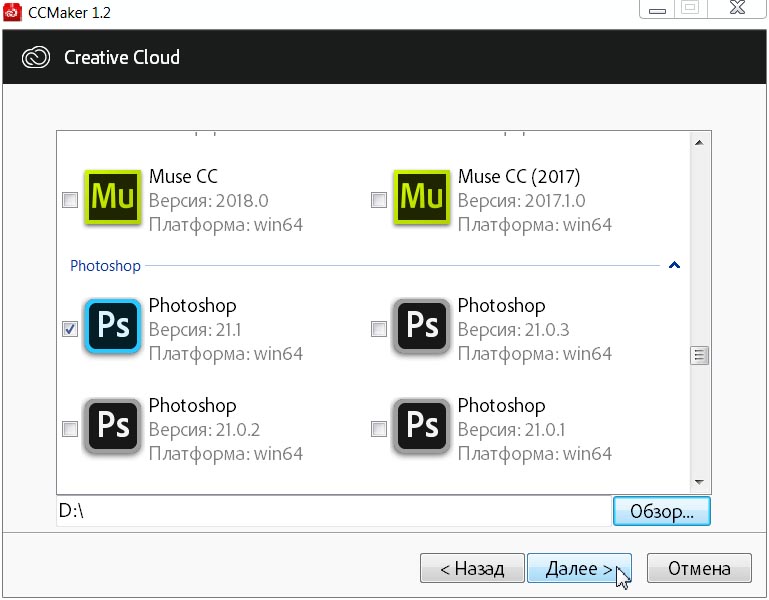Select the Muse CC (2017) checkbox

coord(379,200)
